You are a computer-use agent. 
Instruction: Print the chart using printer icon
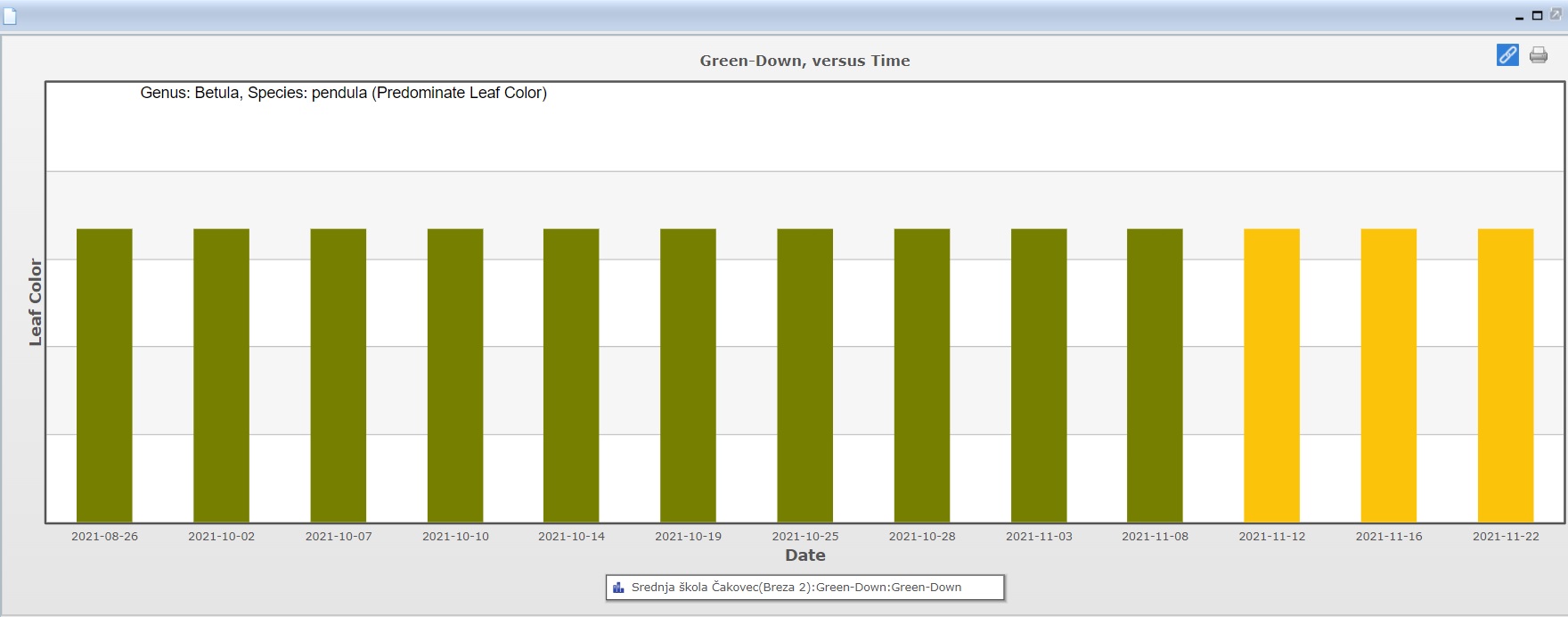tap(1539, 55)
